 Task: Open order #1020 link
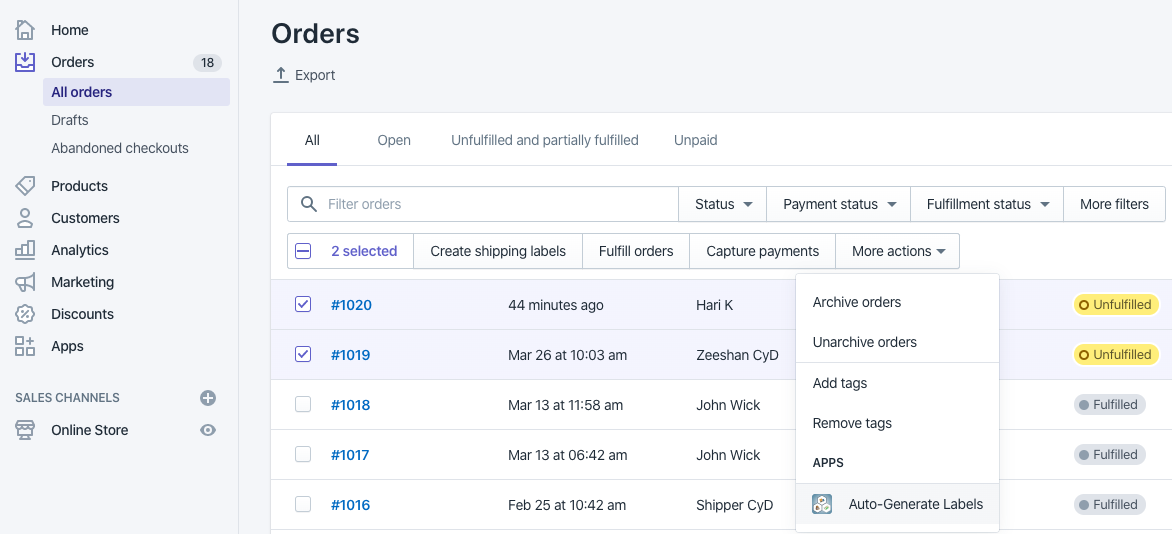(x=351, y=304)
